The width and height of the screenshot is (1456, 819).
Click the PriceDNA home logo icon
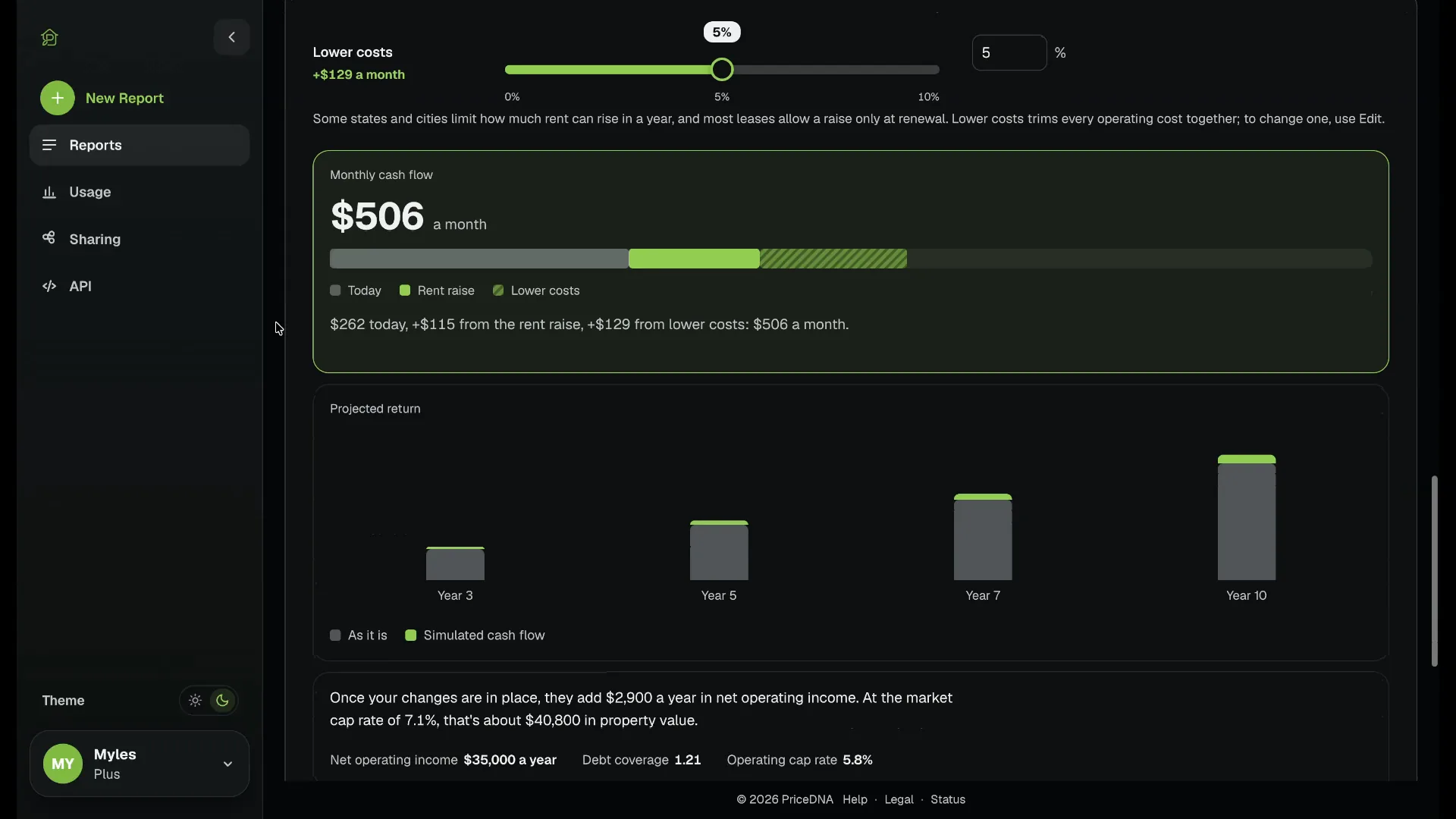[50, 37]
